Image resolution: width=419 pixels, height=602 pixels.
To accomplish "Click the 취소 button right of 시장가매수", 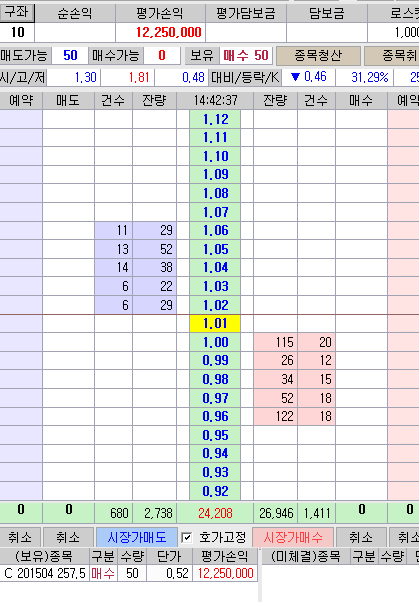I will point(361,537).
